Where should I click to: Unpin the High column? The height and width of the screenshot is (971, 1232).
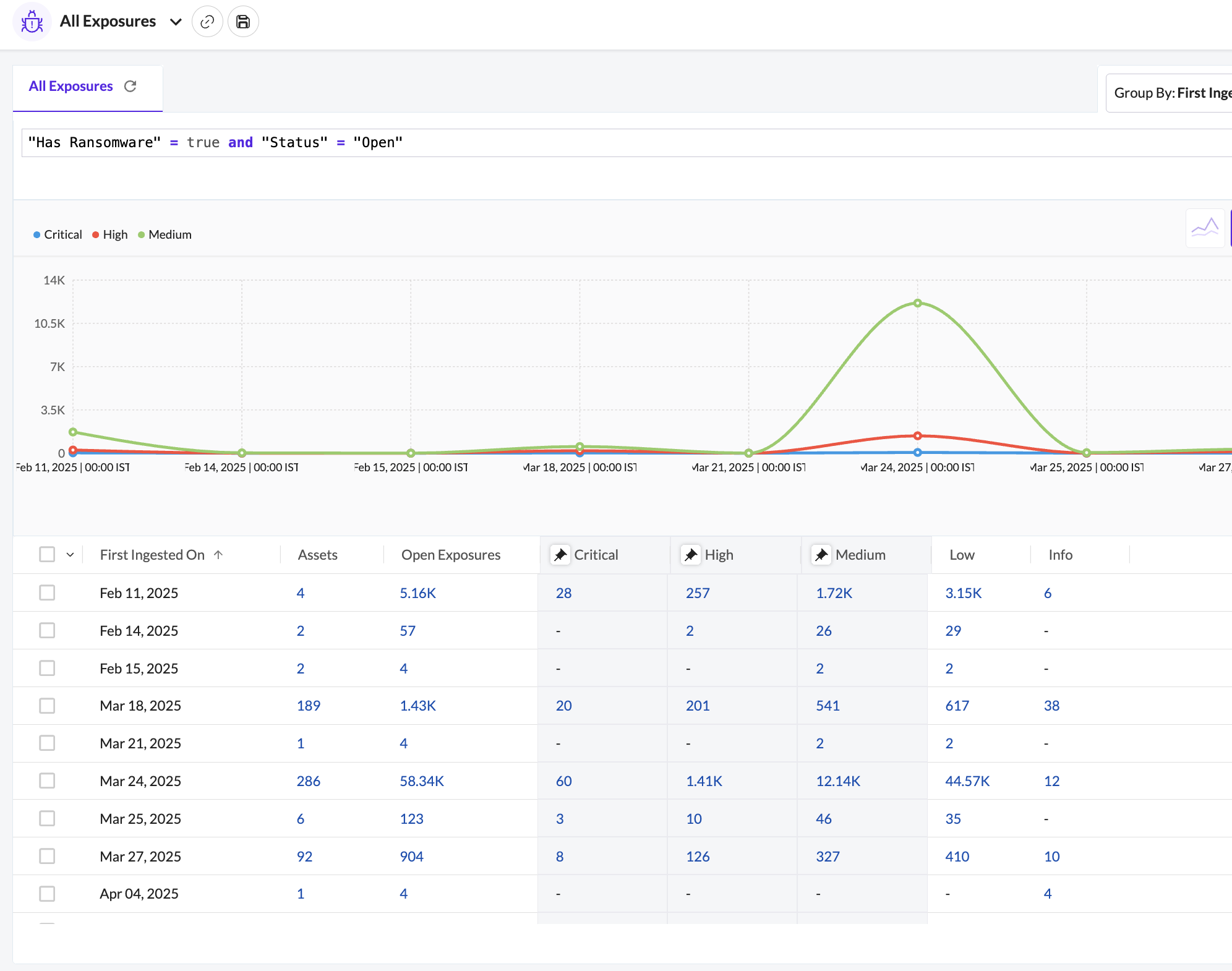(x=691, y=555)
